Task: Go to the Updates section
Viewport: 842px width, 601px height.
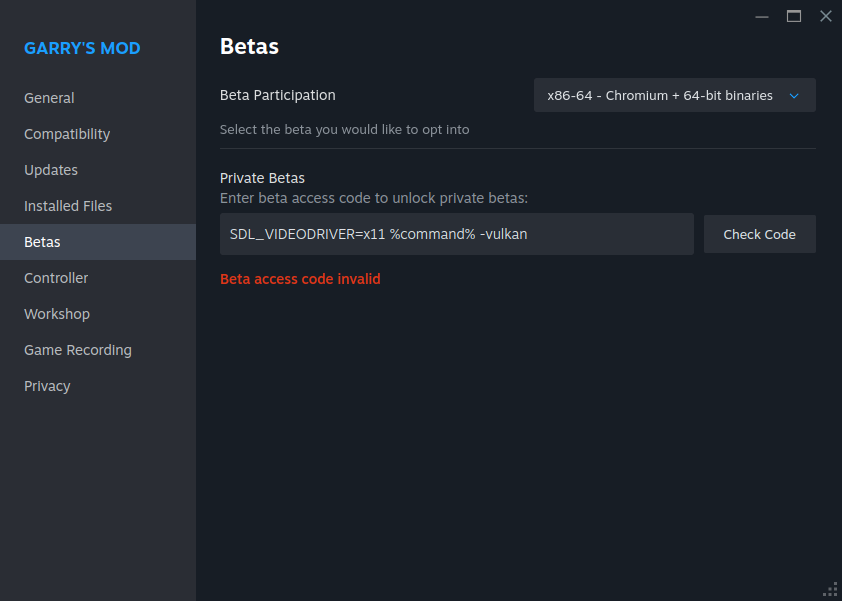Action: tap(98, 170)
